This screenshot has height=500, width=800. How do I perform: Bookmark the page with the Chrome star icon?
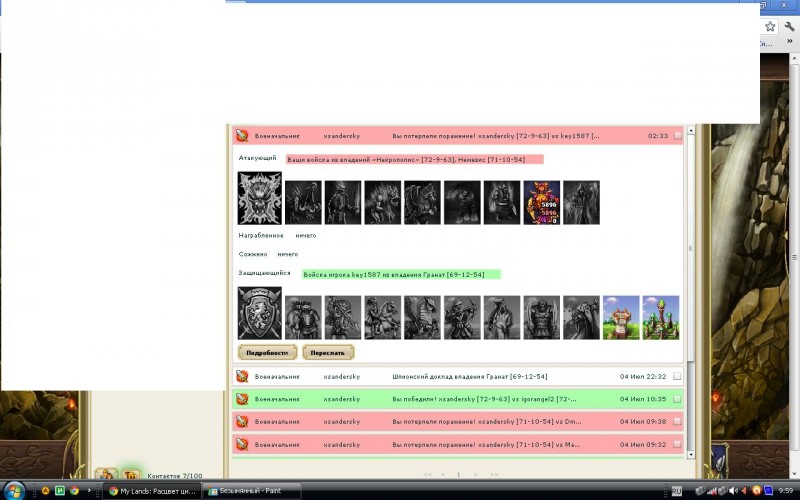click(770, 27)
